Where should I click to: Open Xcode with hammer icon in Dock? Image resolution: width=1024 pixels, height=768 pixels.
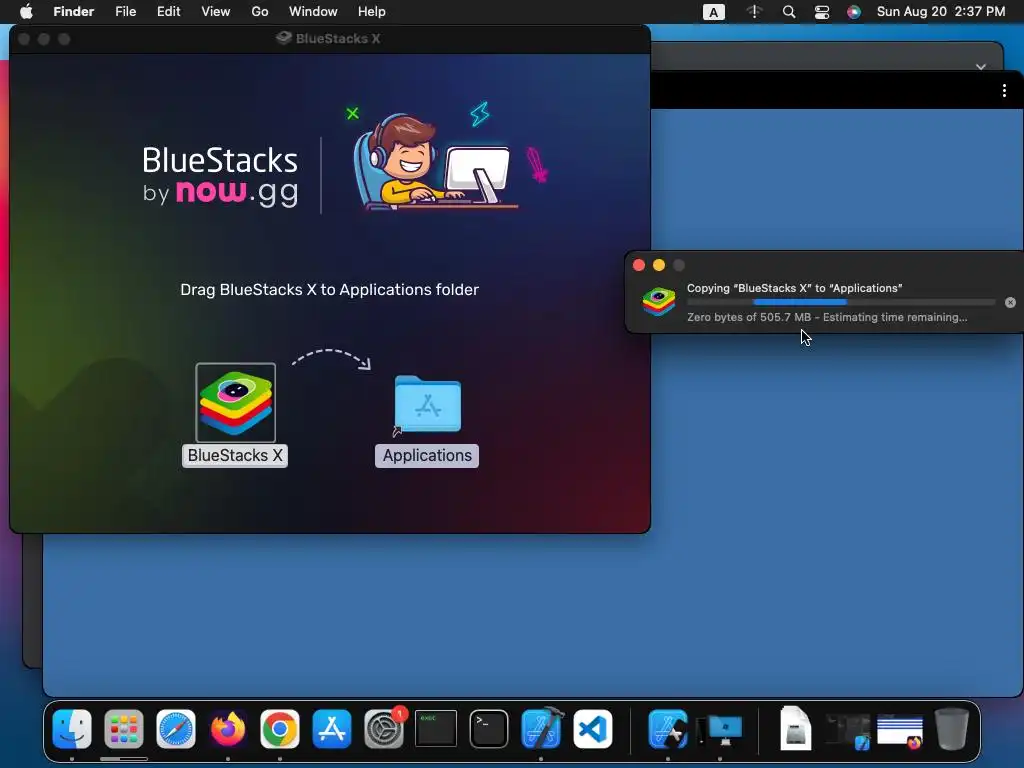pyautogui.click(x=541, y=729)
